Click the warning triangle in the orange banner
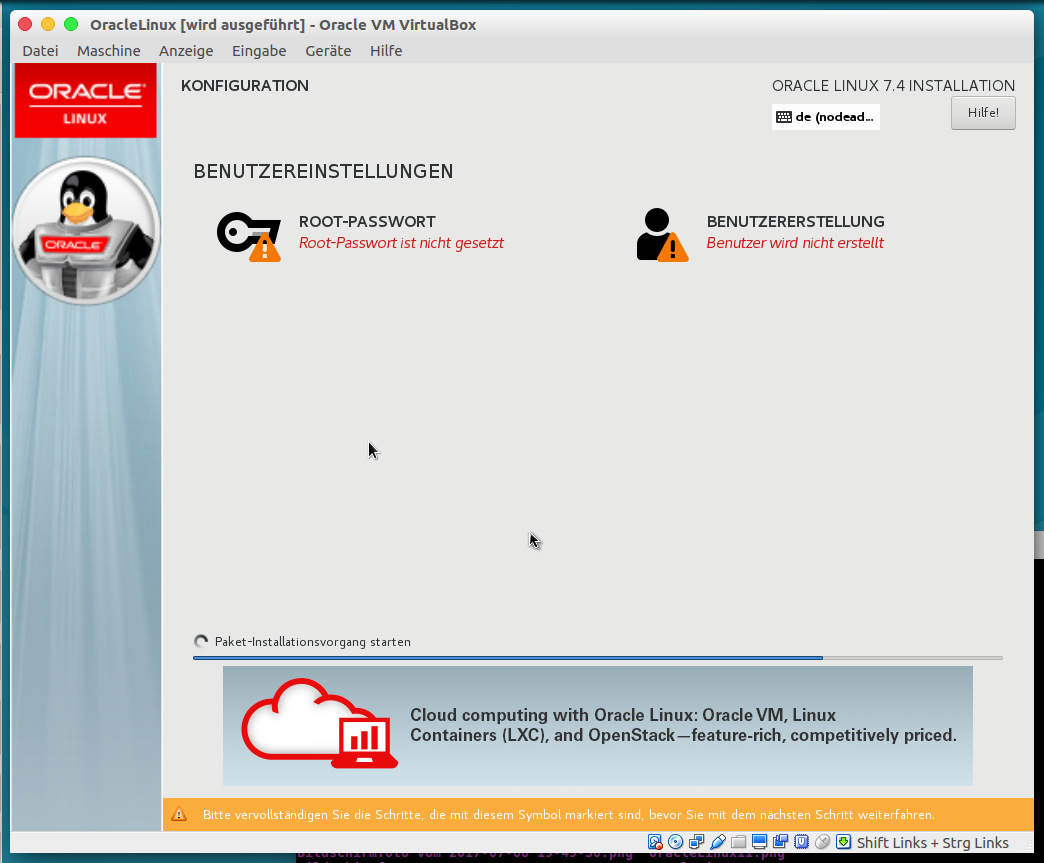1044x863 pixels. coord(179,814)
